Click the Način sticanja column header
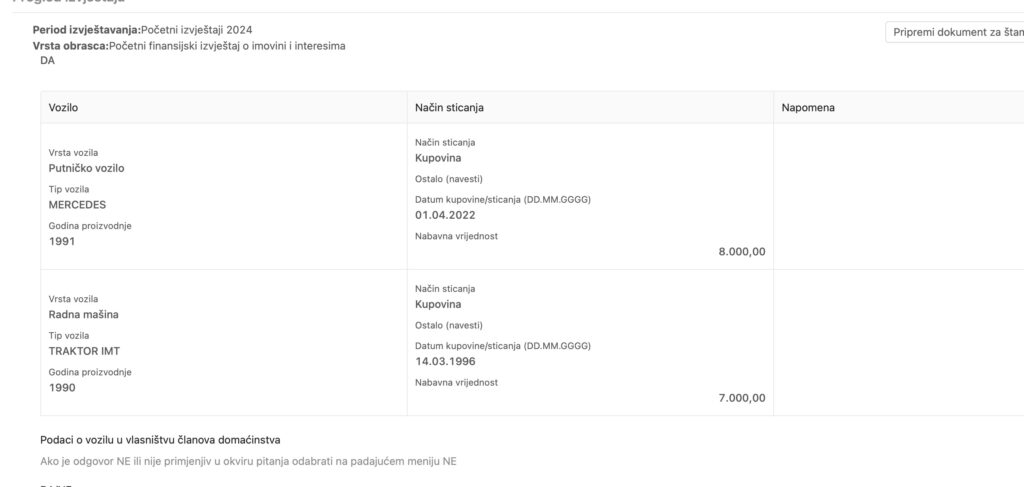The height and width of the screenshot is (487, 1024). [x=449, y=107]
